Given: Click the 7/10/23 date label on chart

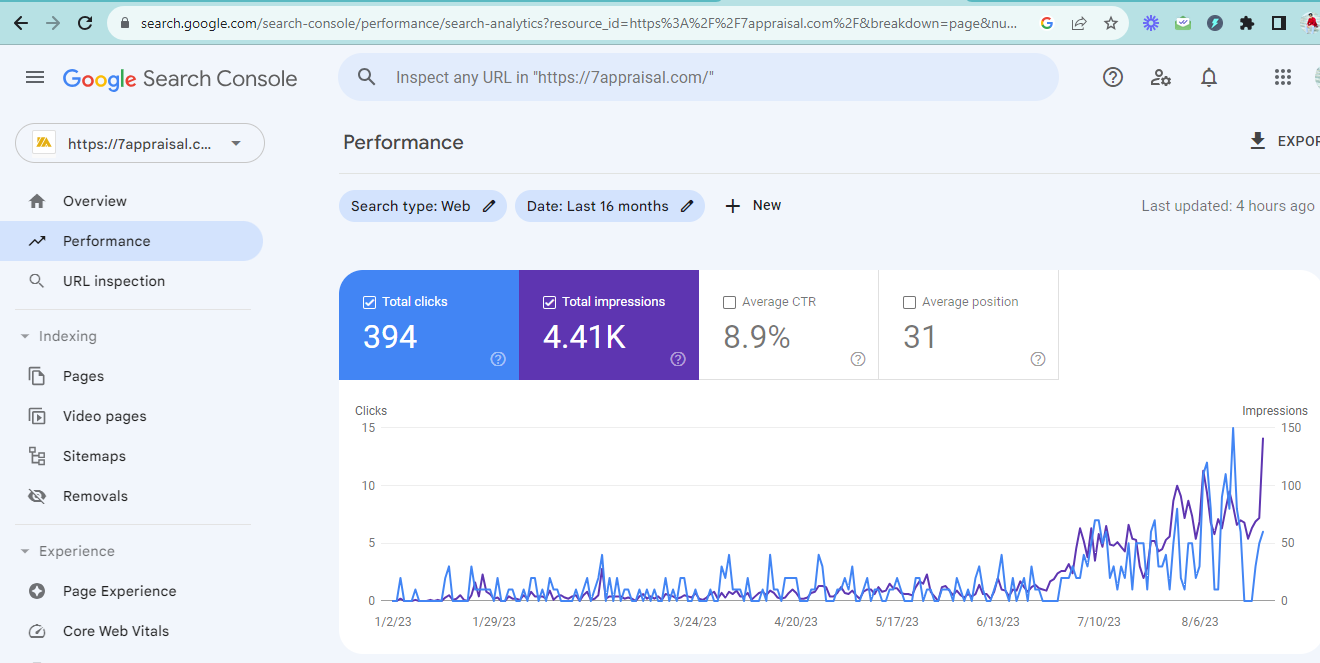Looking at the screenshot, I should pyautogui.click(x=1097, y=621).
